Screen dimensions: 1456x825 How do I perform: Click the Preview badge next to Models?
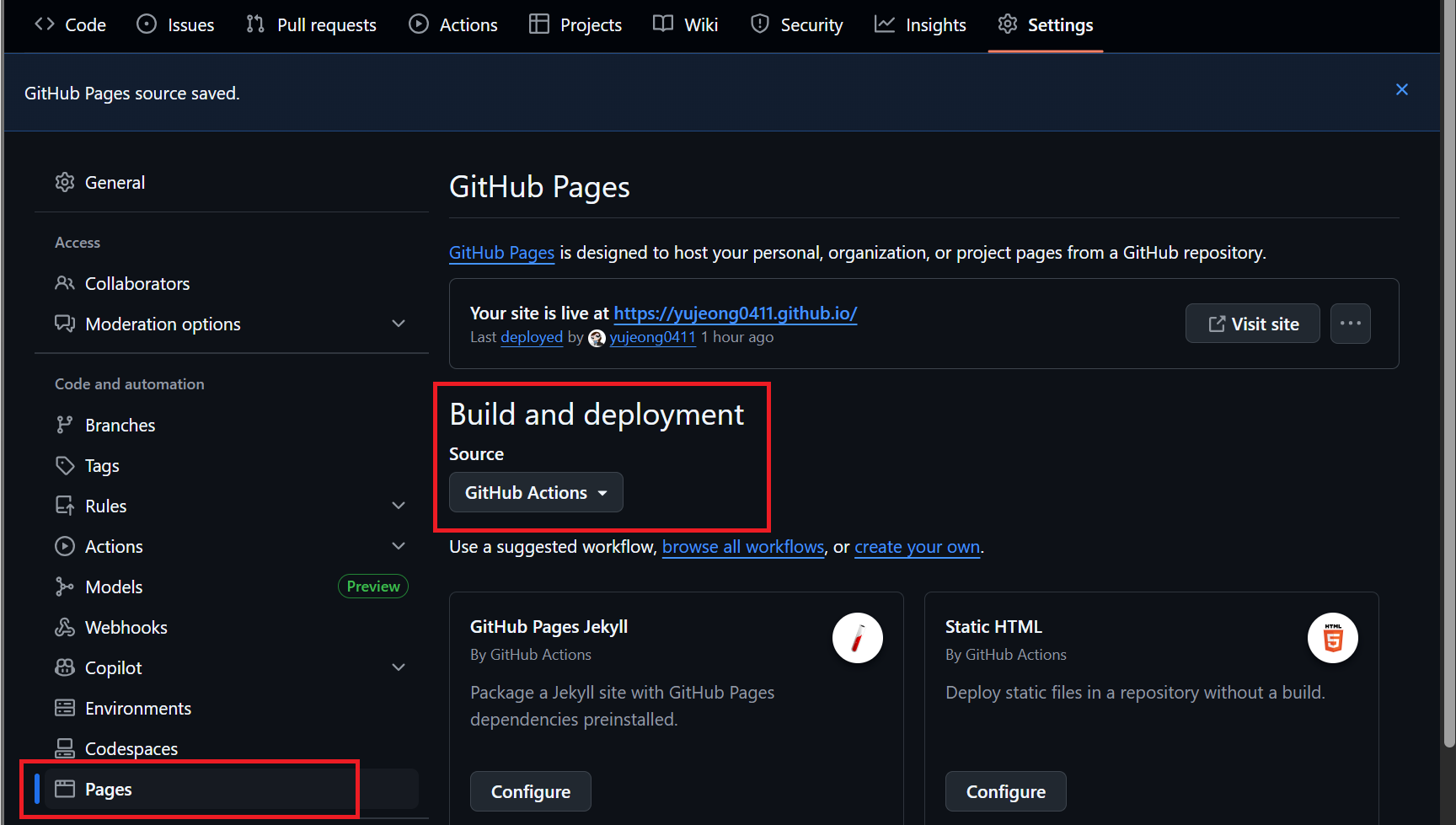coord(373,587)
